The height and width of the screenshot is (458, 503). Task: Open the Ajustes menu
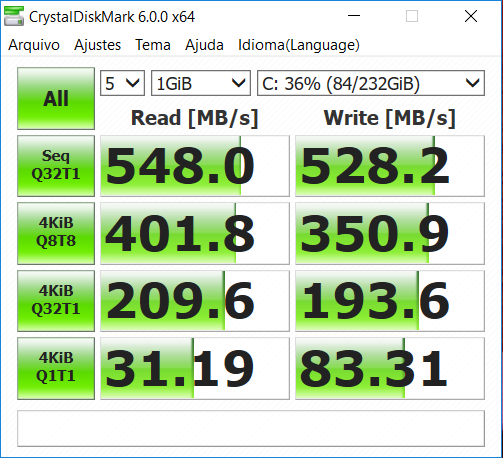[98, 45]
